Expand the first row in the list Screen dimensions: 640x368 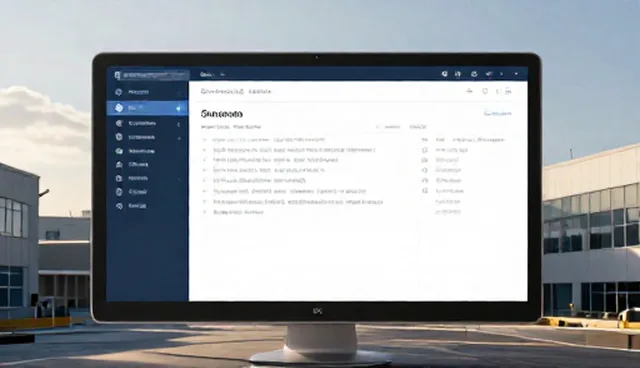[204, 140]
